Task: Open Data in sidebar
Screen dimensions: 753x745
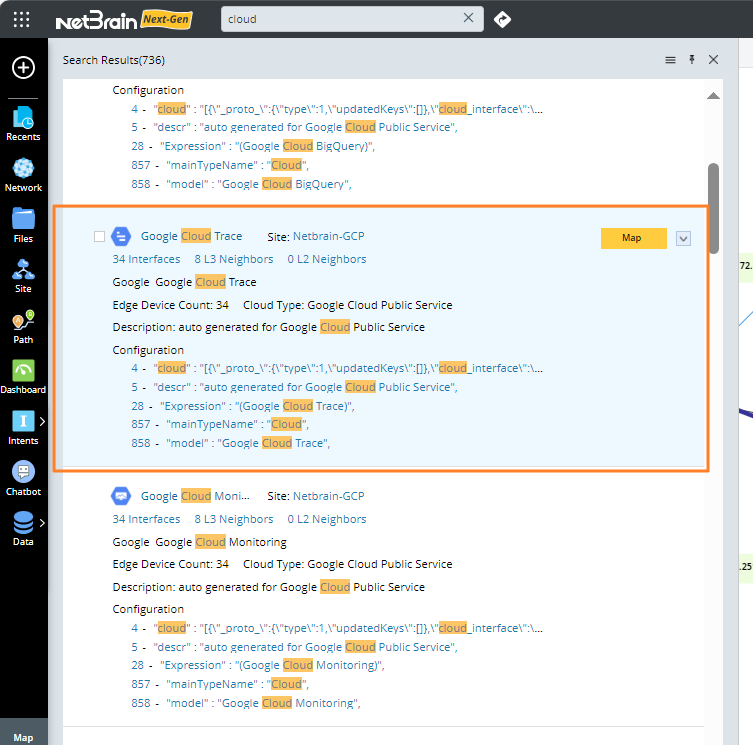Action: (x=23, y=529)
